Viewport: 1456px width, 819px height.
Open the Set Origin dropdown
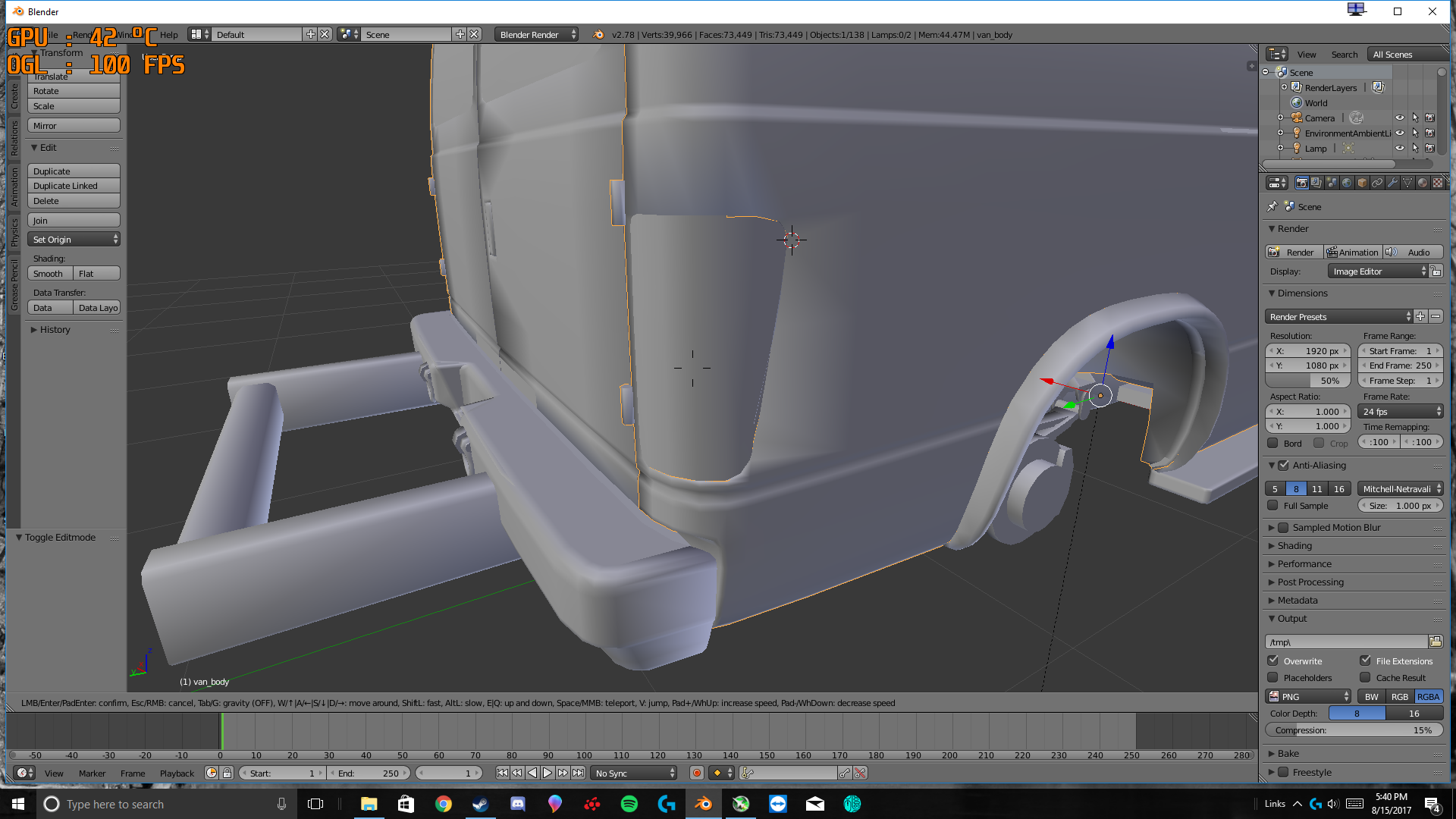pyautogui.click(x=74, y=239)
